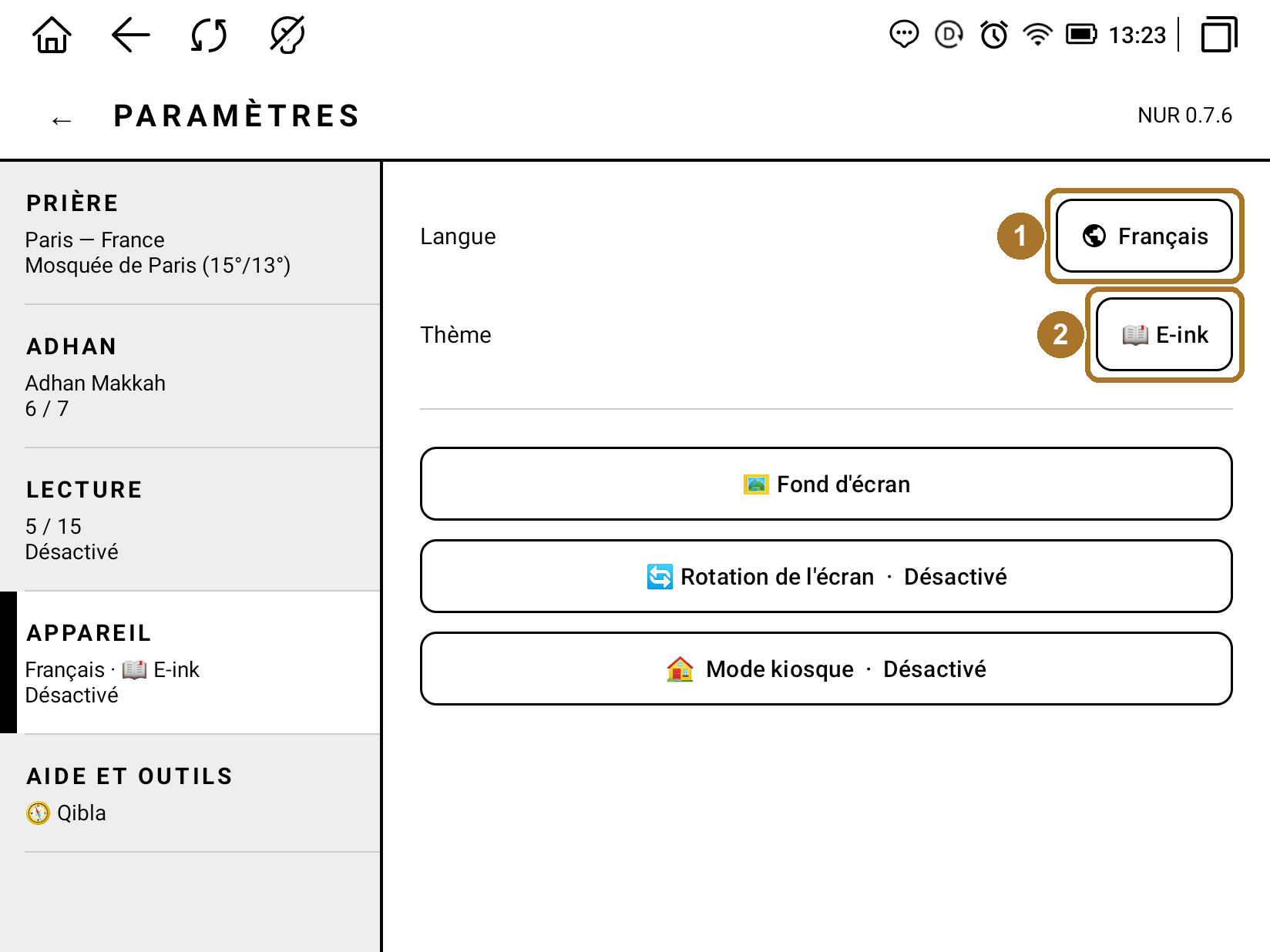Open the Français language selector
The height and width of the screenshot is (952, 1270).
pyautogui.click(x=1144, y=236)
